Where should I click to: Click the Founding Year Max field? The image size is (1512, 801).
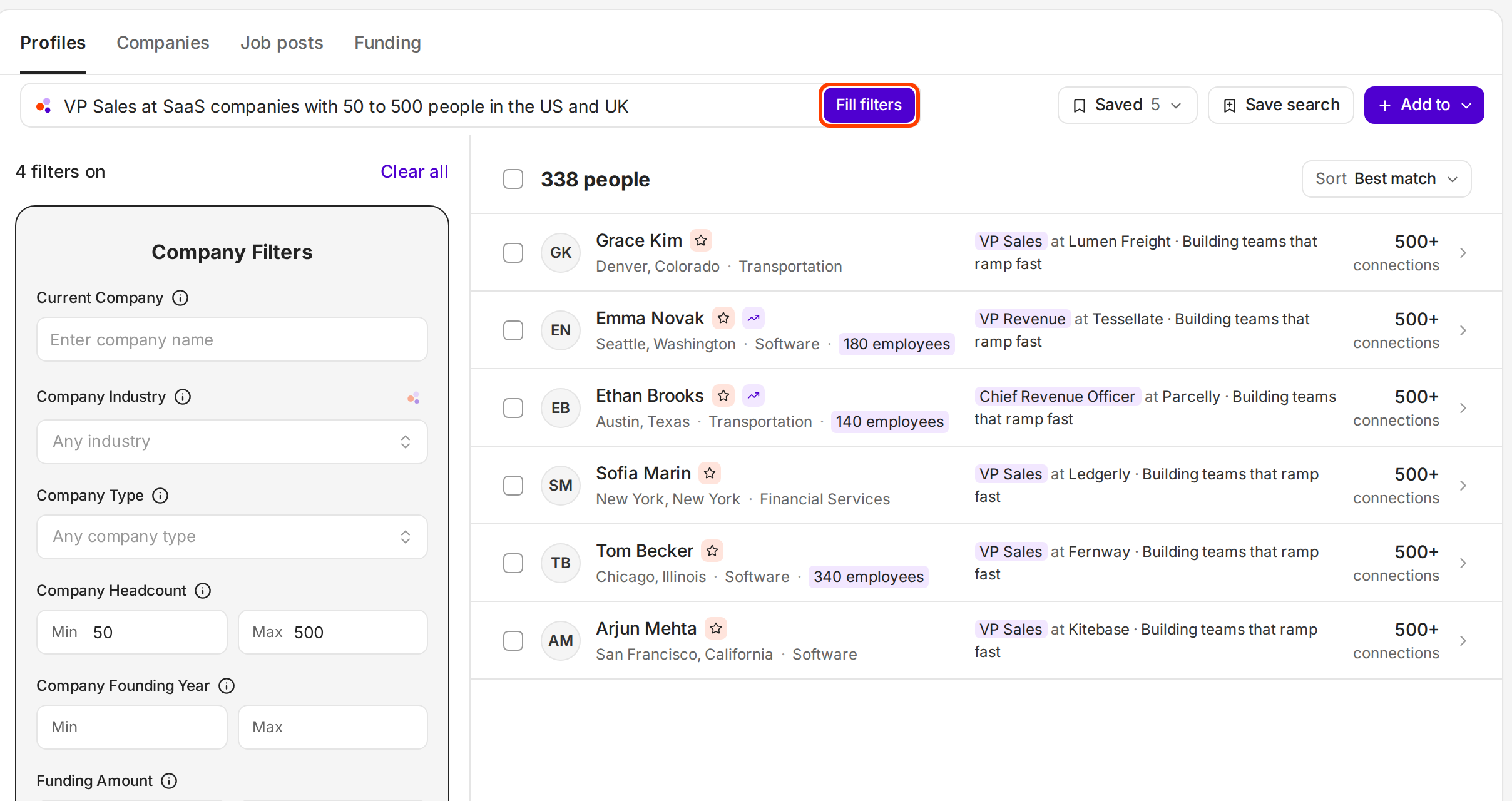333,727
